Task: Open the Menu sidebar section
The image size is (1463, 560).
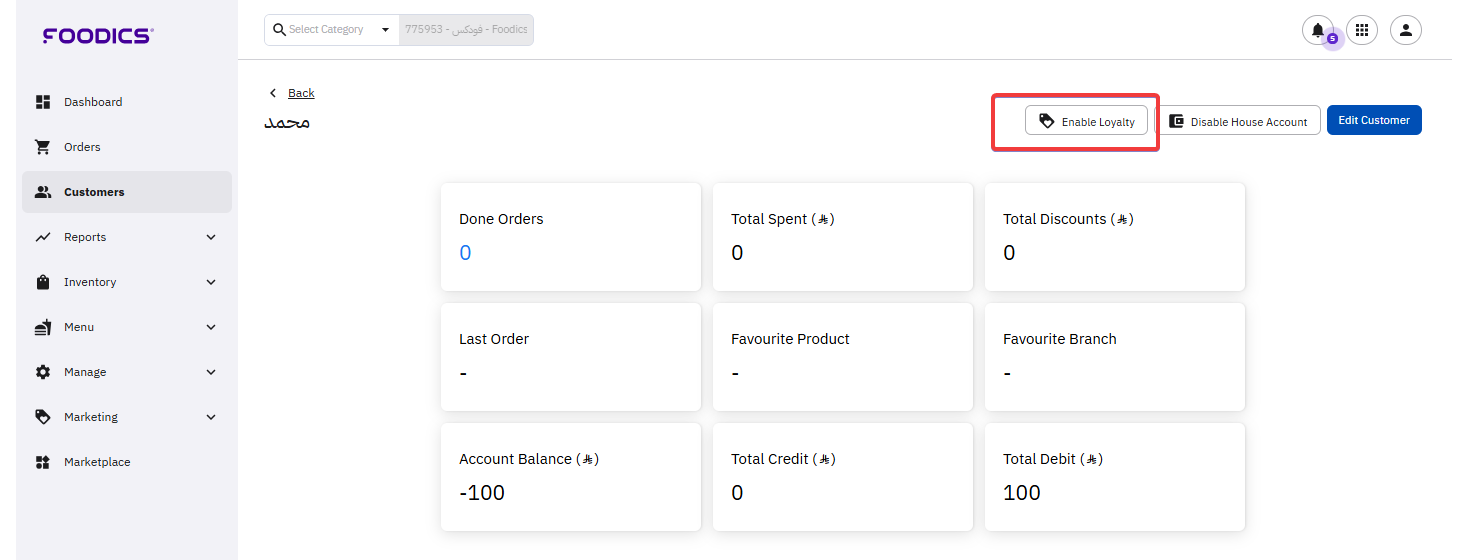Action: (x=79, y=327)
